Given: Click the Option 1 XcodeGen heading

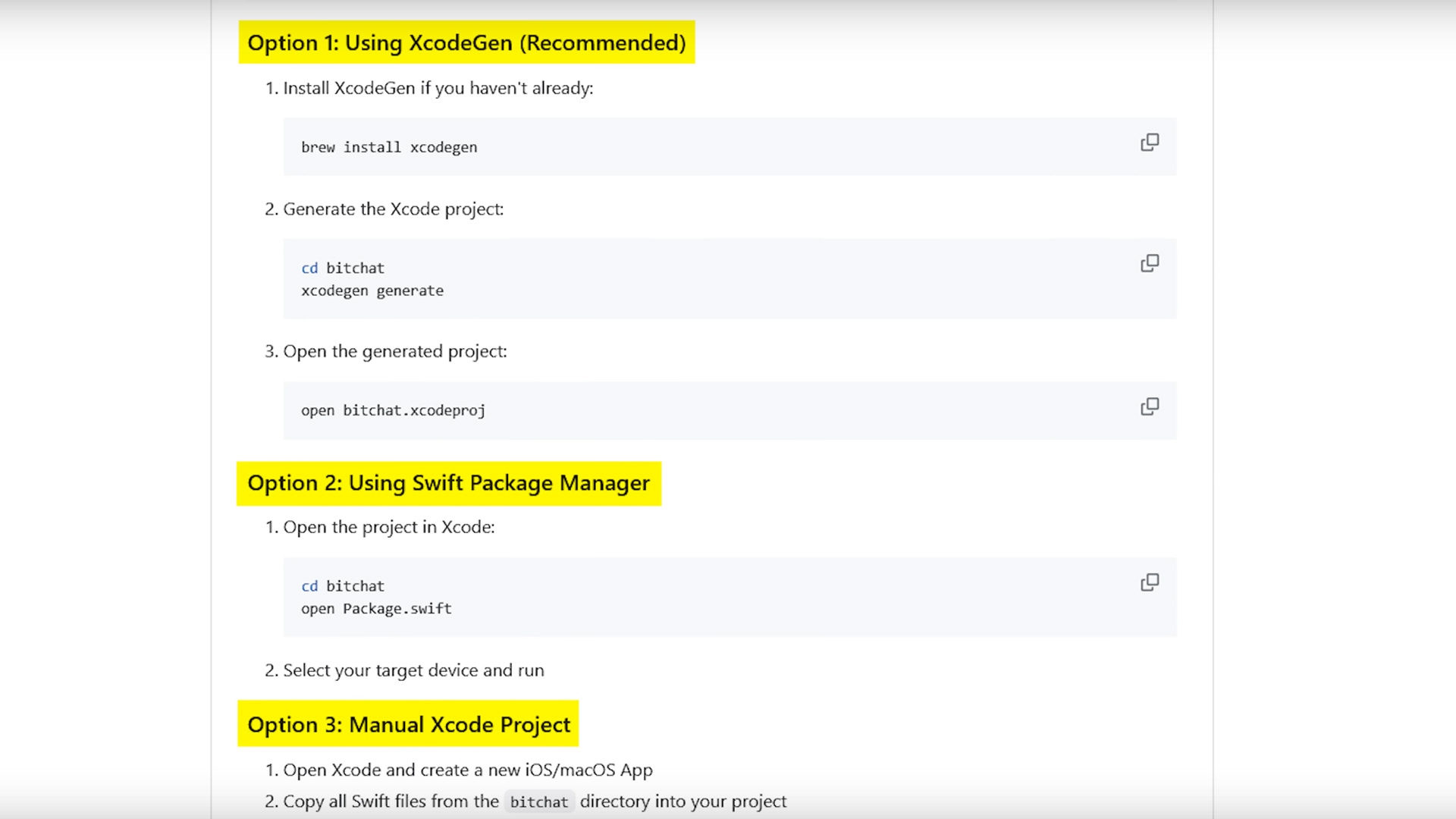Looking at the screenshot, I should point(466,42).
